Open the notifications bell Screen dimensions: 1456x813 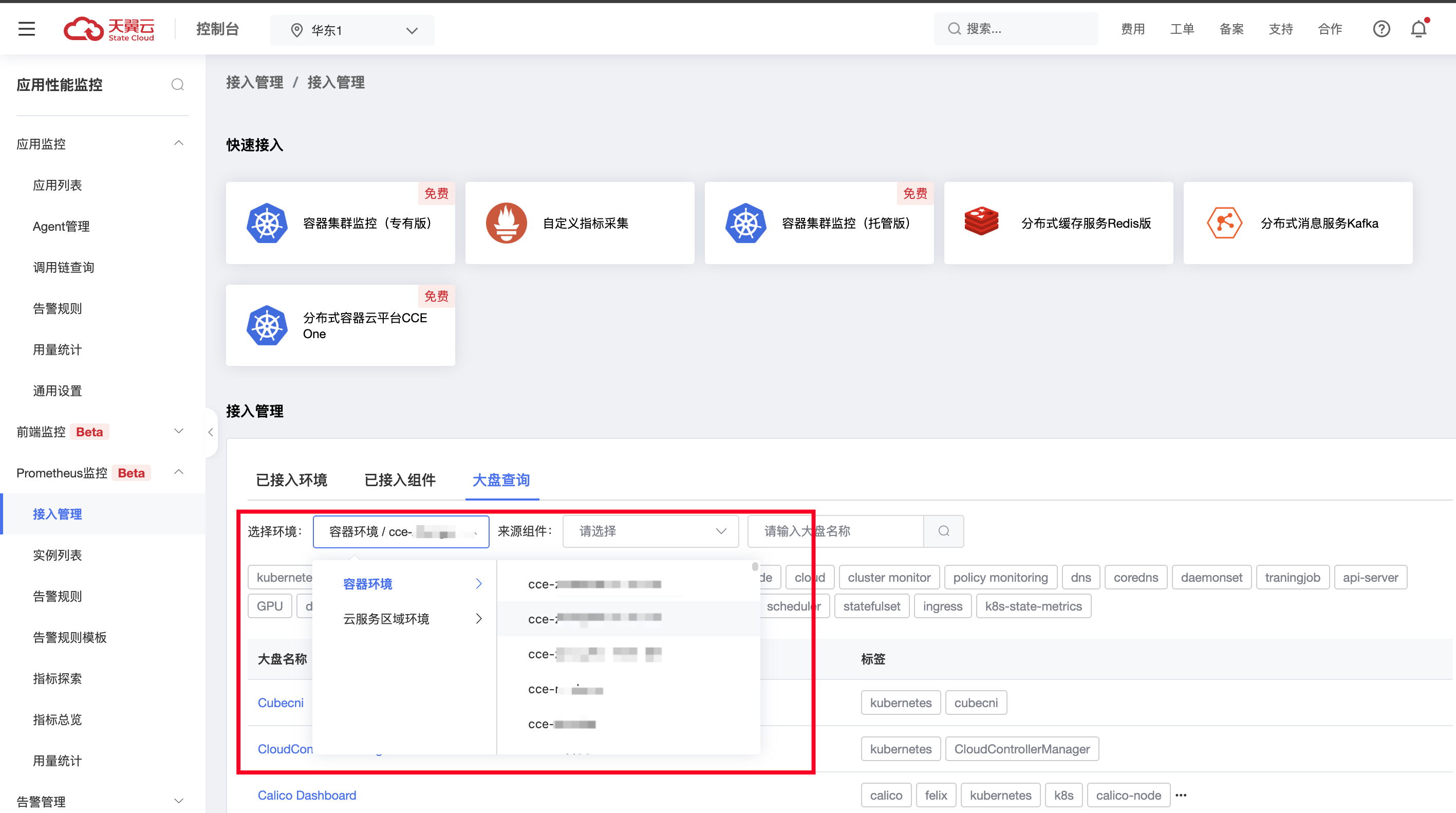1418,29
